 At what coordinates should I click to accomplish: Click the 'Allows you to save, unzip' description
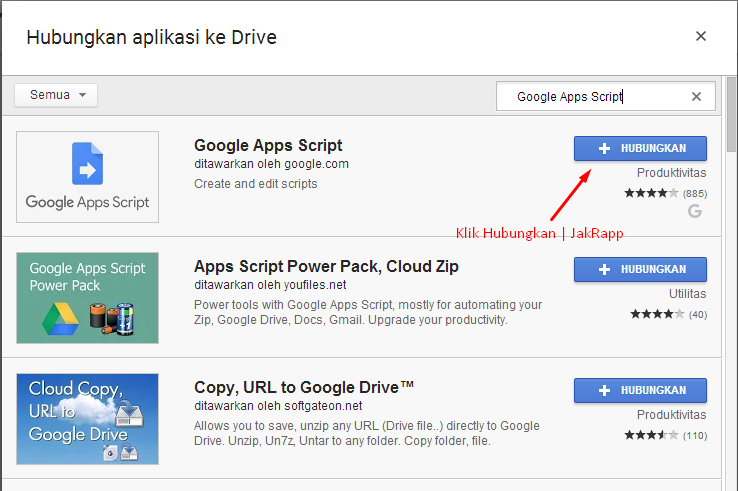pos(367,433)
